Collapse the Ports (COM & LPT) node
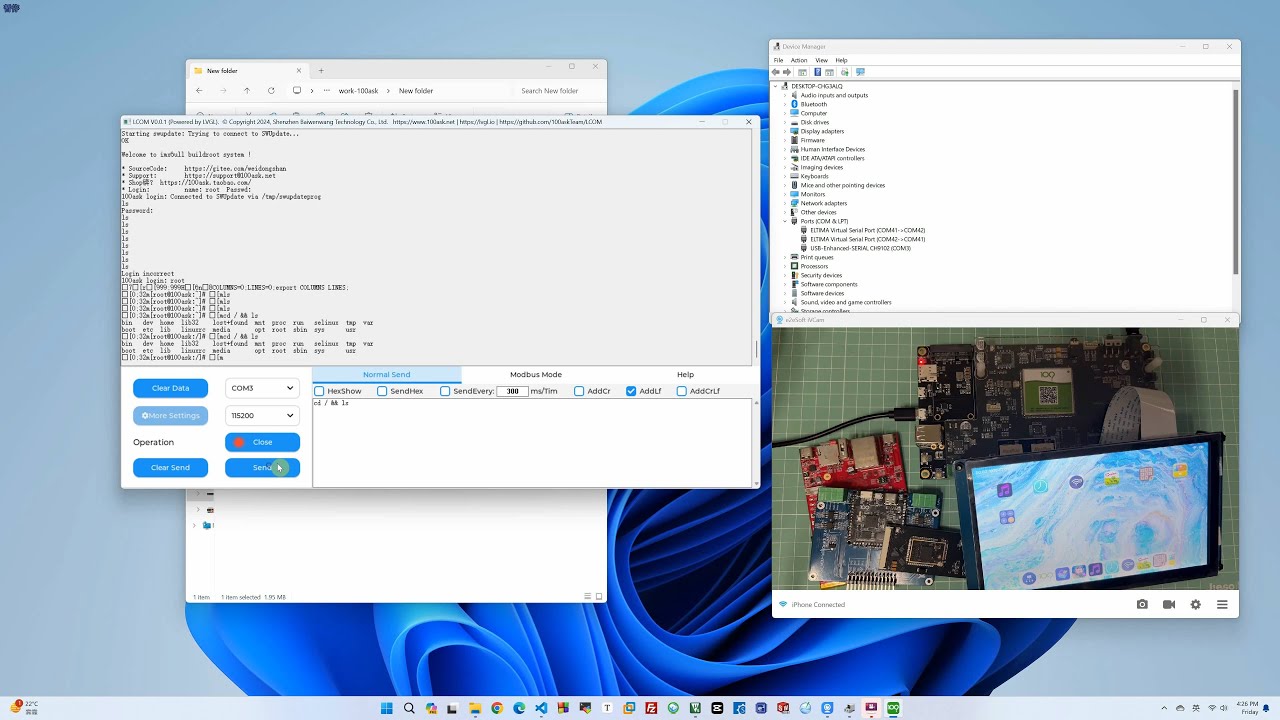 (x=785, y=221)
